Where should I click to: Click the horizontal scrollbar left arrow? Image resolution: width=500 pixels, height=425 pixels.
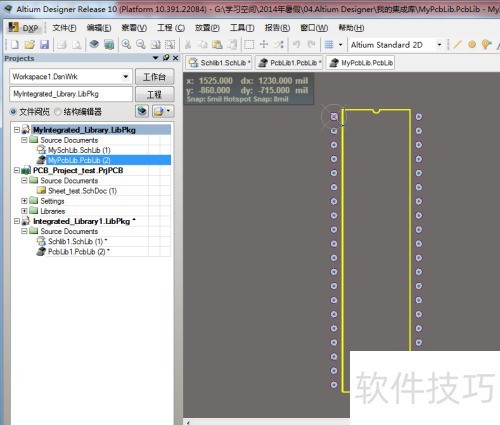click(188, 422)
